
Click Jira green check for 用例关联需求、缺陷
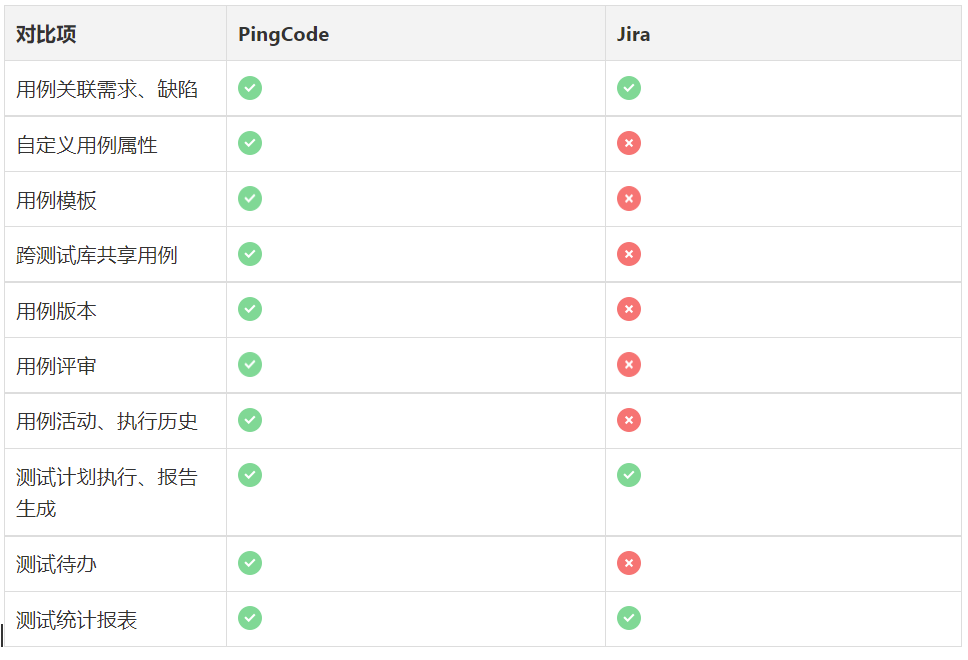[629, 88]
